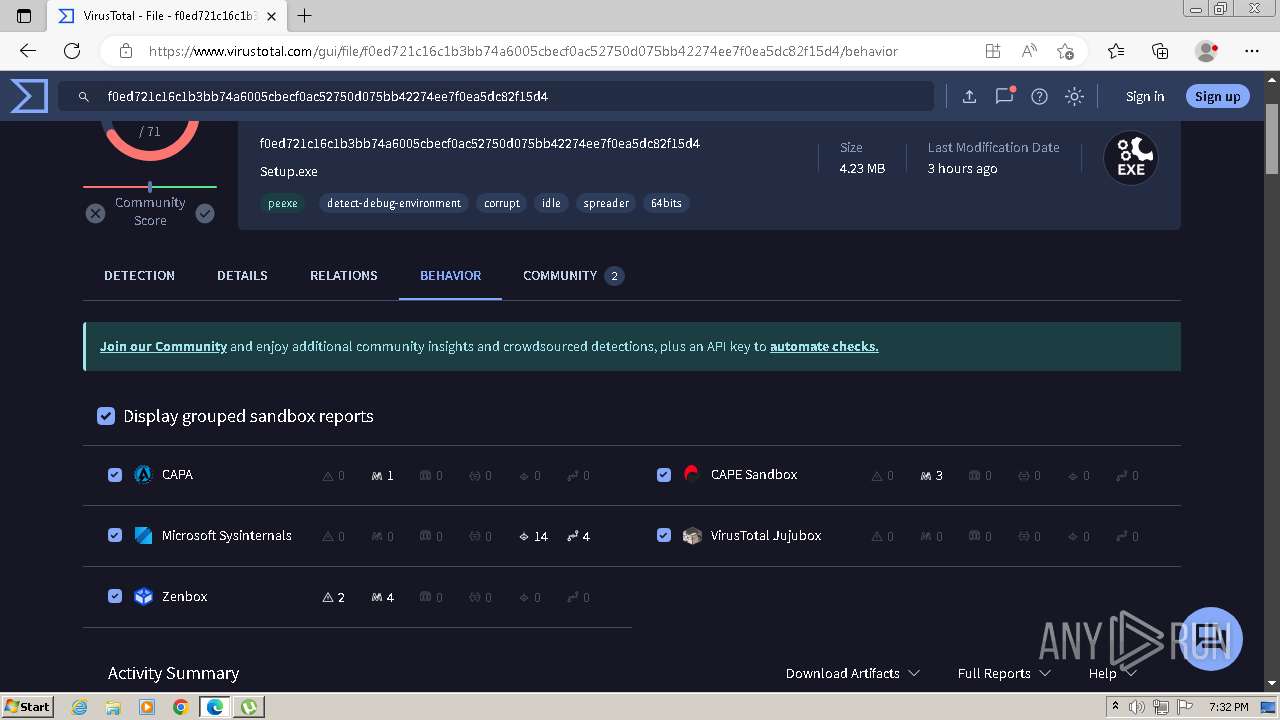Screen dimensions: 1280x720
Task: Open the notifications speech-bubble icon
Action: pyautogui.click(x=1005, y=96)
